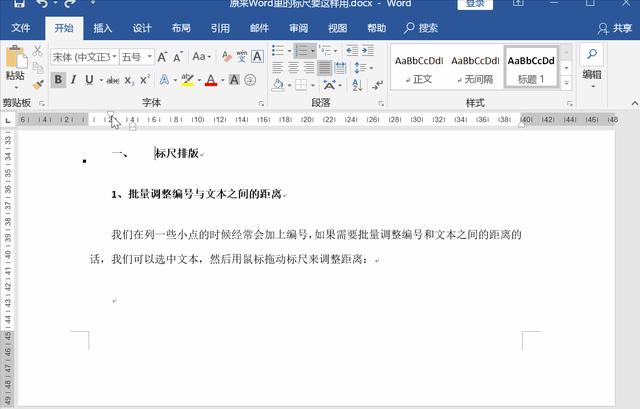Image resolution: width=640 pixels, height=409 pixels.
Task: Click the Copy icon in clipboard group
Action: tap(38, 68)
